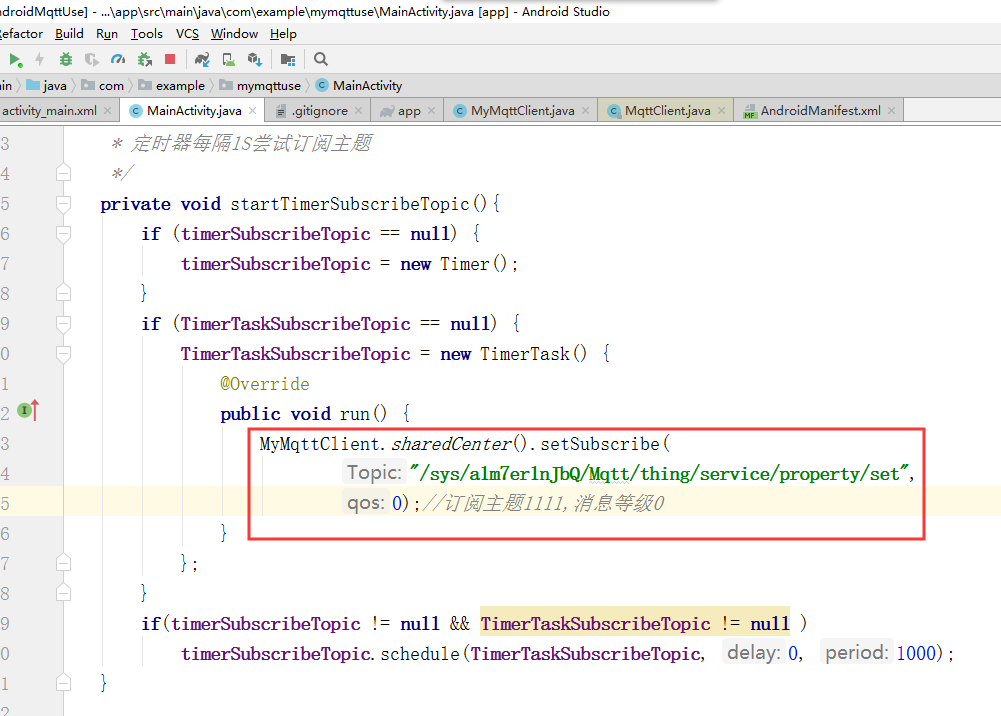Close the MyMqttClient.java tab
1001x716 pixels.
pos(585,110)
